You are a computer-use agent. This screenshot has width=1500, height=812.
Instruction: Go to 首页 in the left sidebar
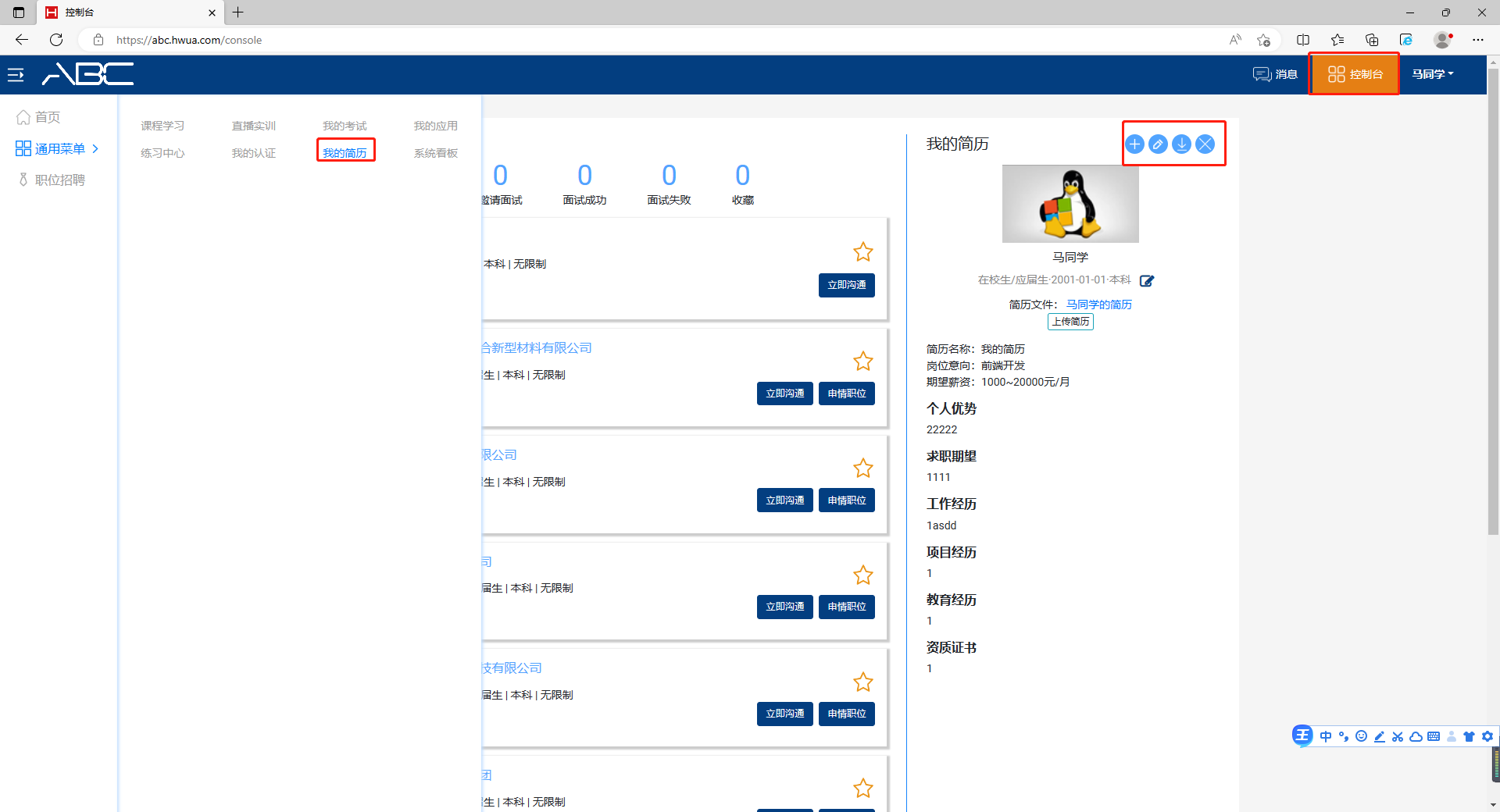pos(39,117)
